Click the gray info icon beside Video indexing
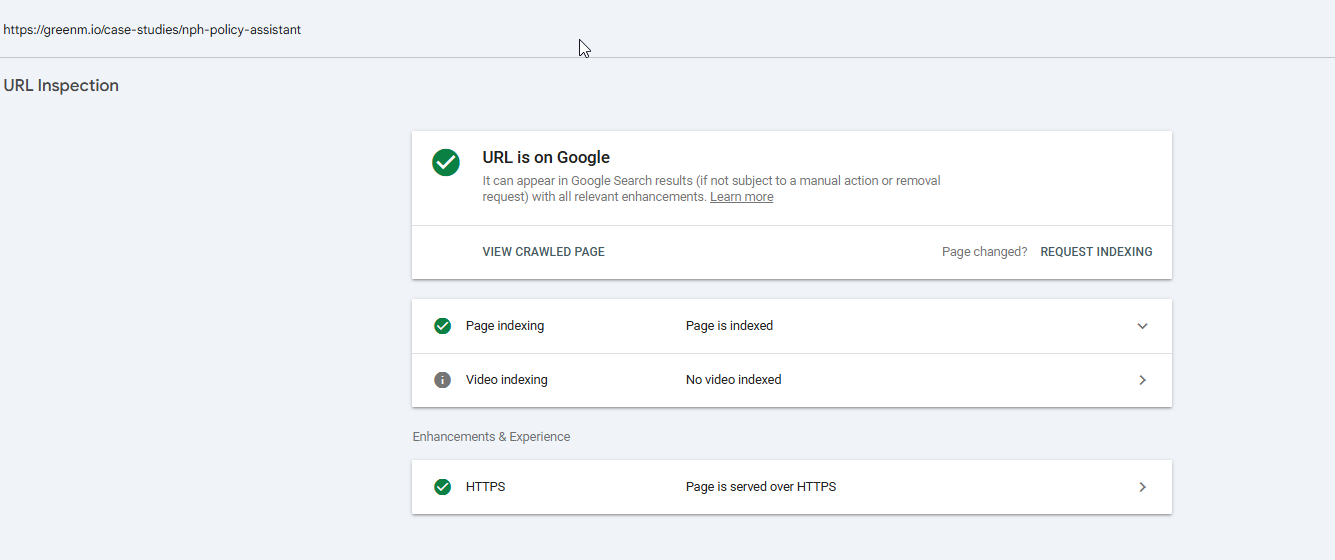Image resolution: width=1335 pixels, height=560 pixels. 442,380
